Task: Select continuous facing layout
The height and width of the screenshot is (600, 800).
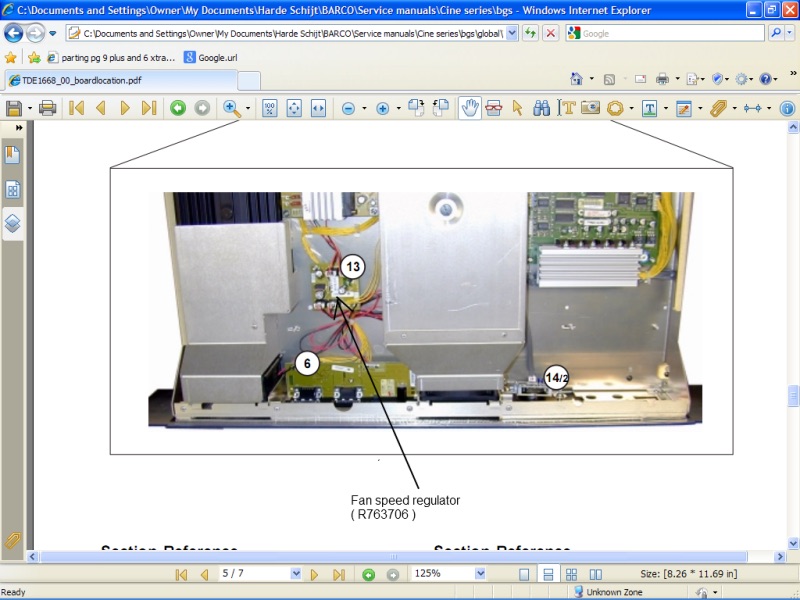Action: point(571,574)
